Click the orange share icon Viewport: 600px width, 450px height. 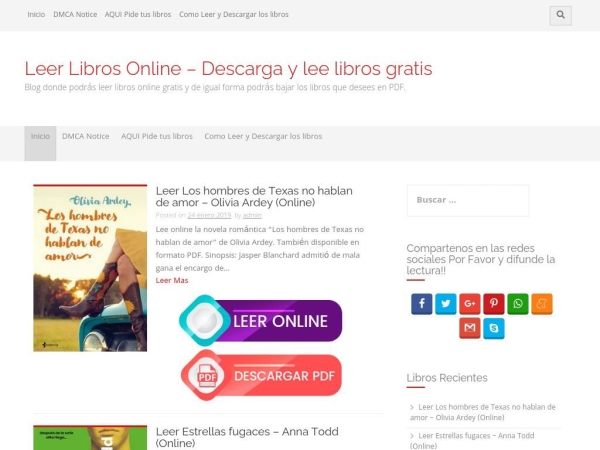542,304
